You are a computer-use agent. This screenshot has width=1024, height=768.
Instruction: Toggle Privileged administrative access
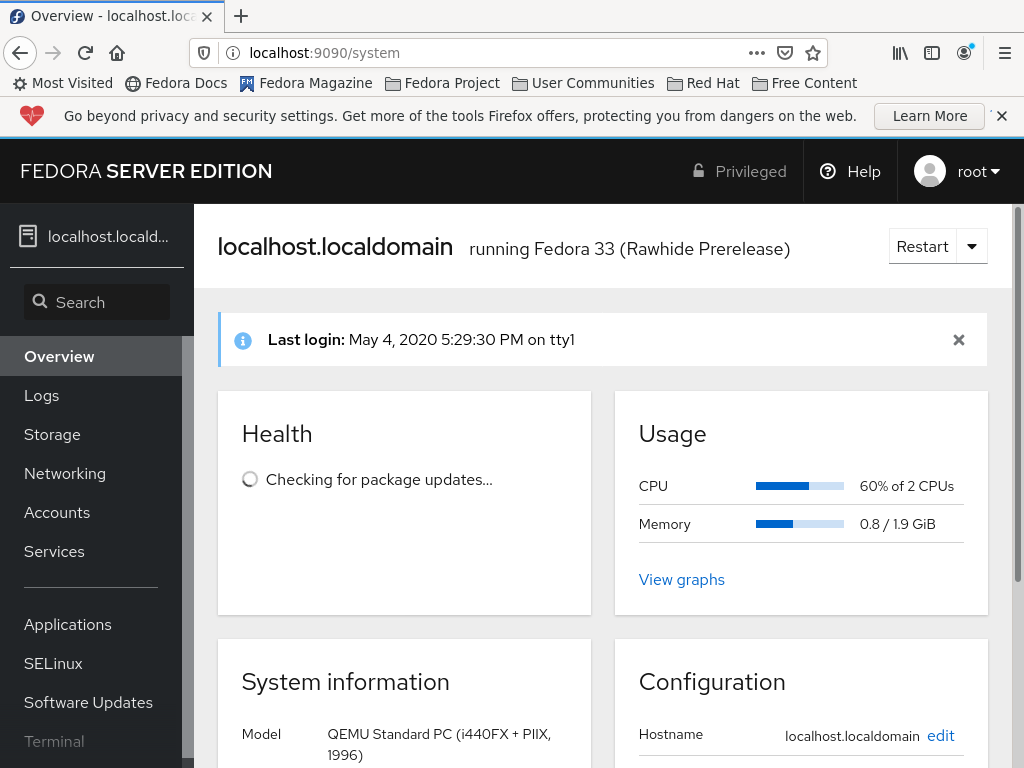(x=739, y=171)
